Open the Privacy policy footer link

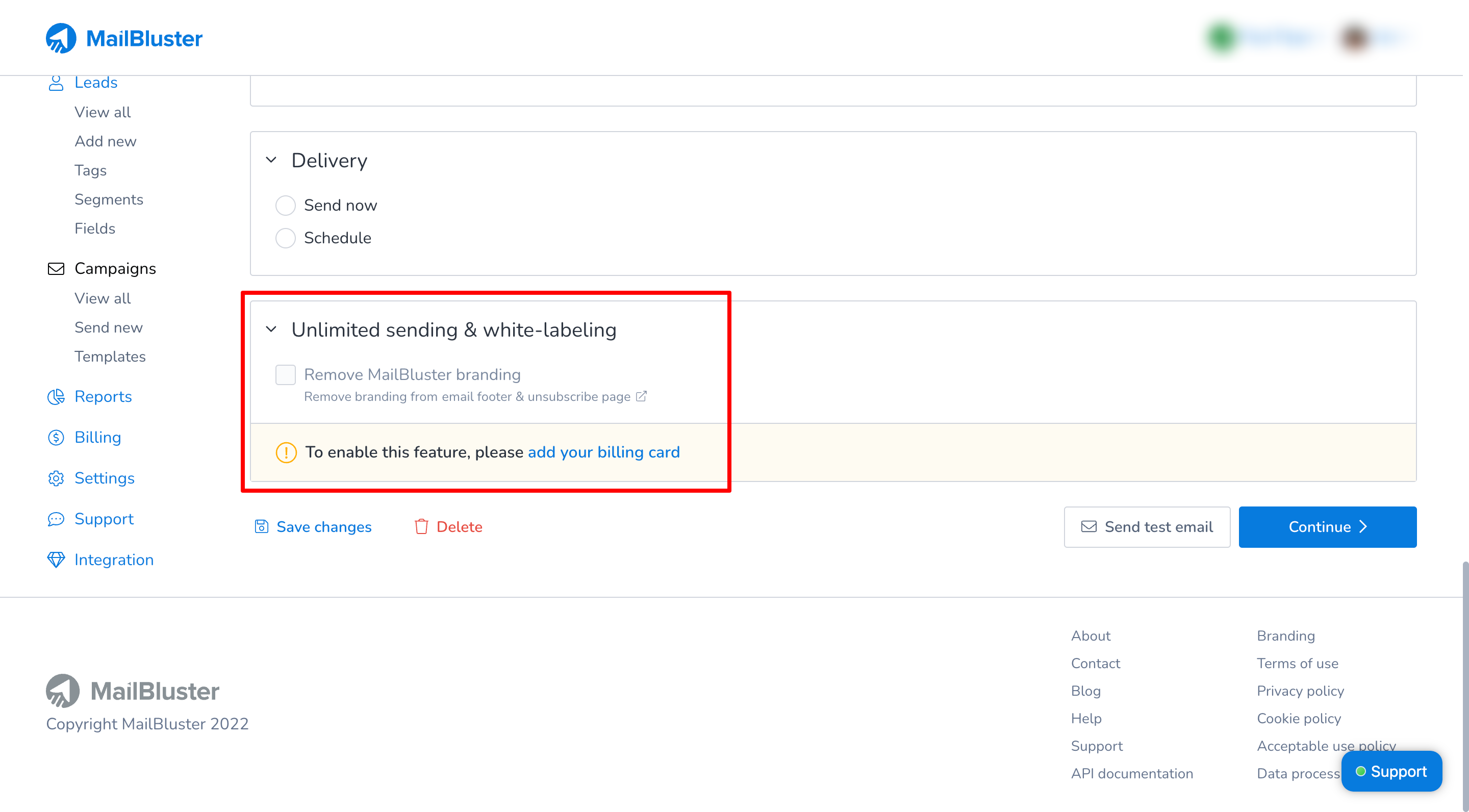click(x=1300, y=691)
